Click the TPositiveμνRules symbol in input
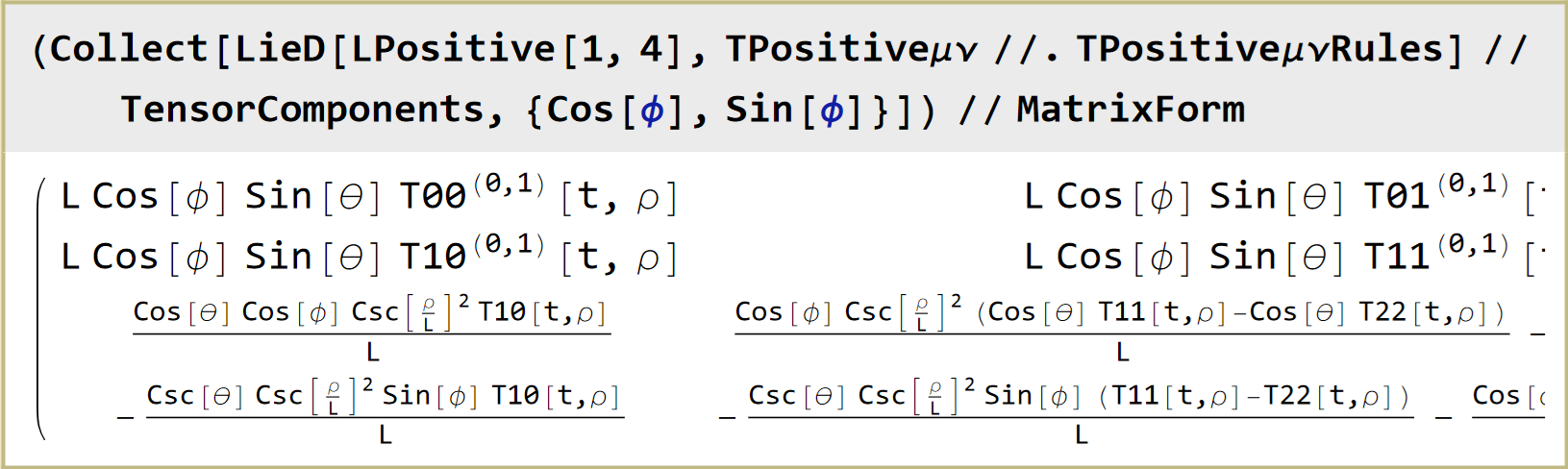 pos(1259,49)
